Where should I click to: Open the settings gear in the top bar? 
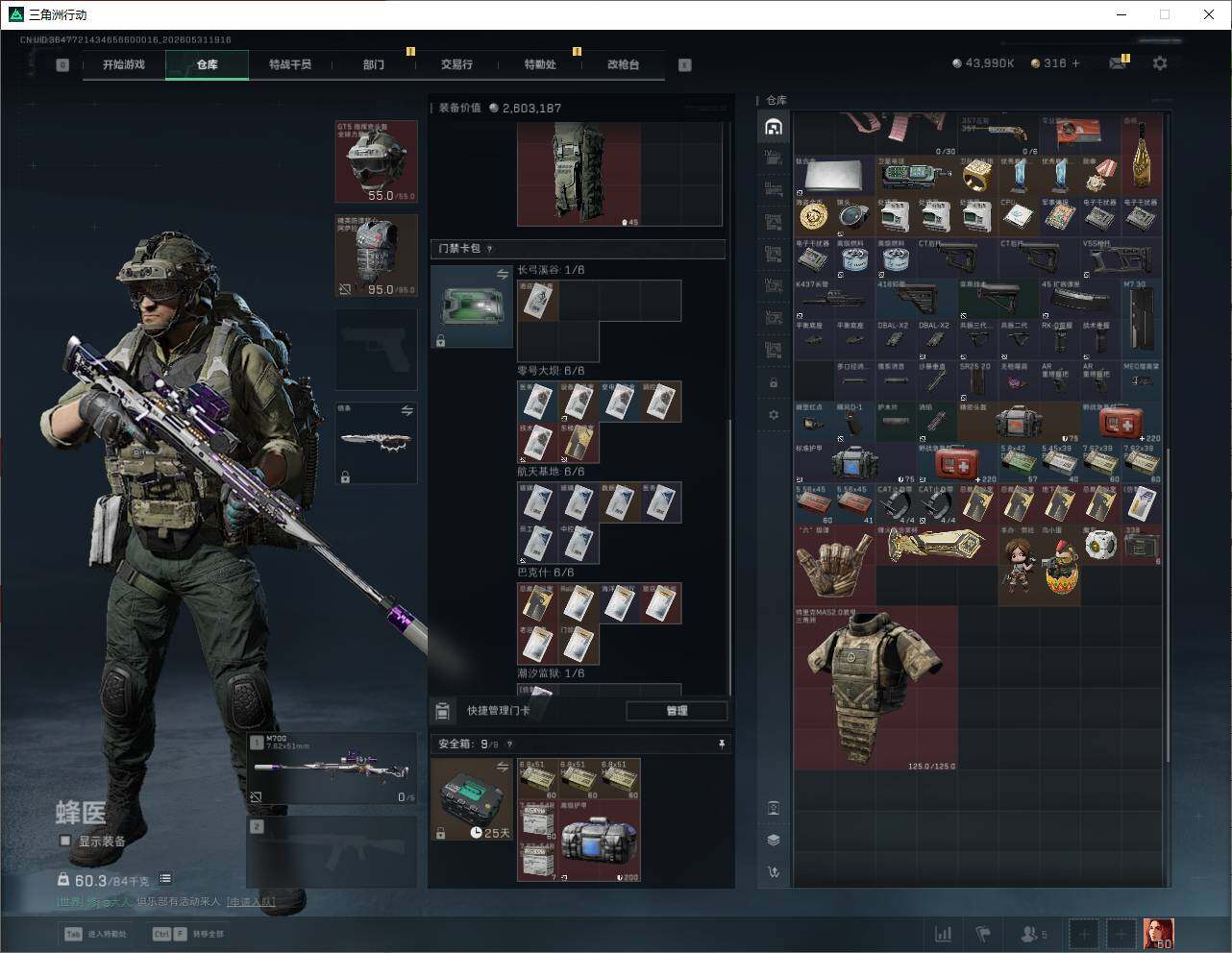pos(1160,63)
